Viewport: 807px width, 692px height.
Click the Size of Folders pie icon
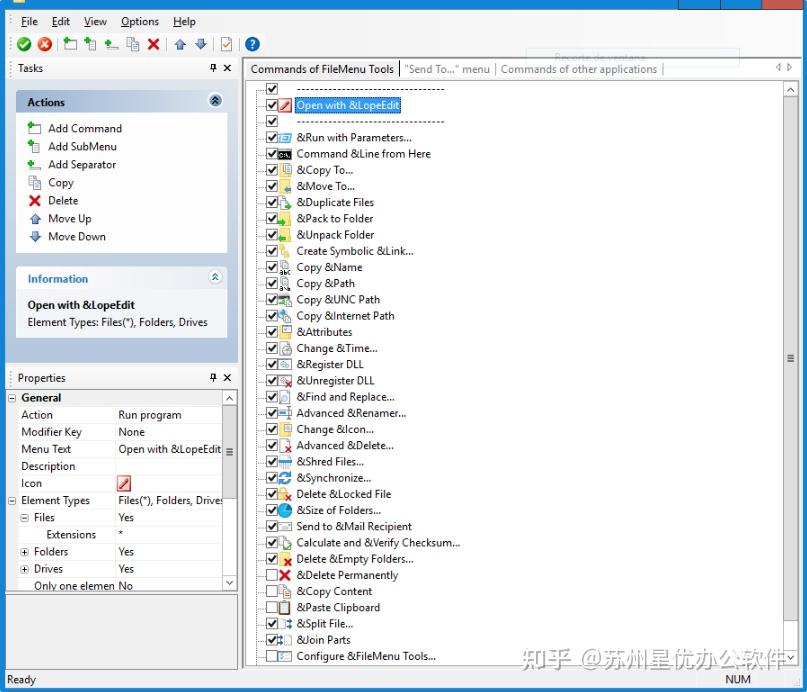coord(285,510)
